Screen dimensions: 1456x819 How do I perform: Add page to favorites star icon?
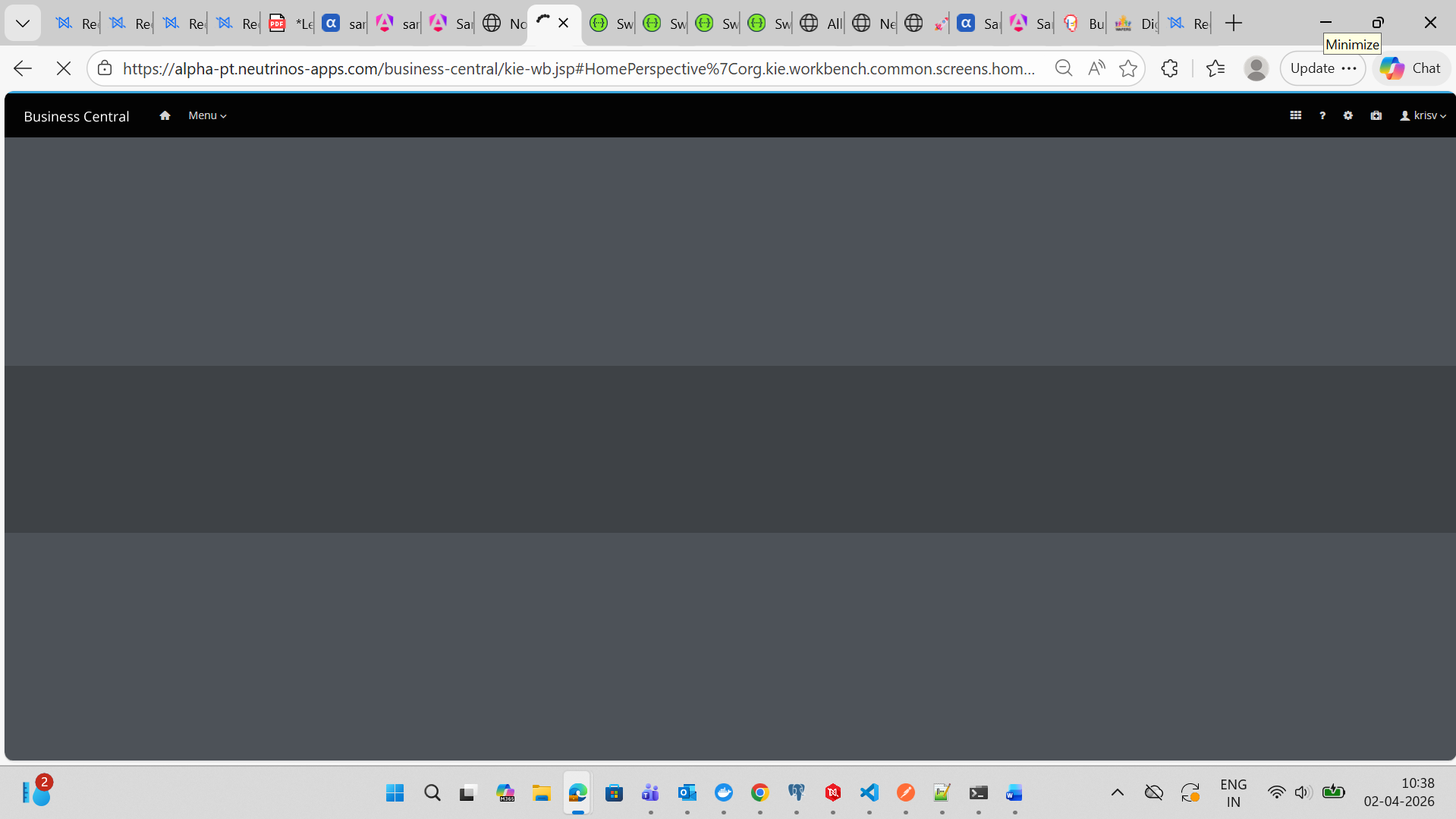[x=1128, y=68]
